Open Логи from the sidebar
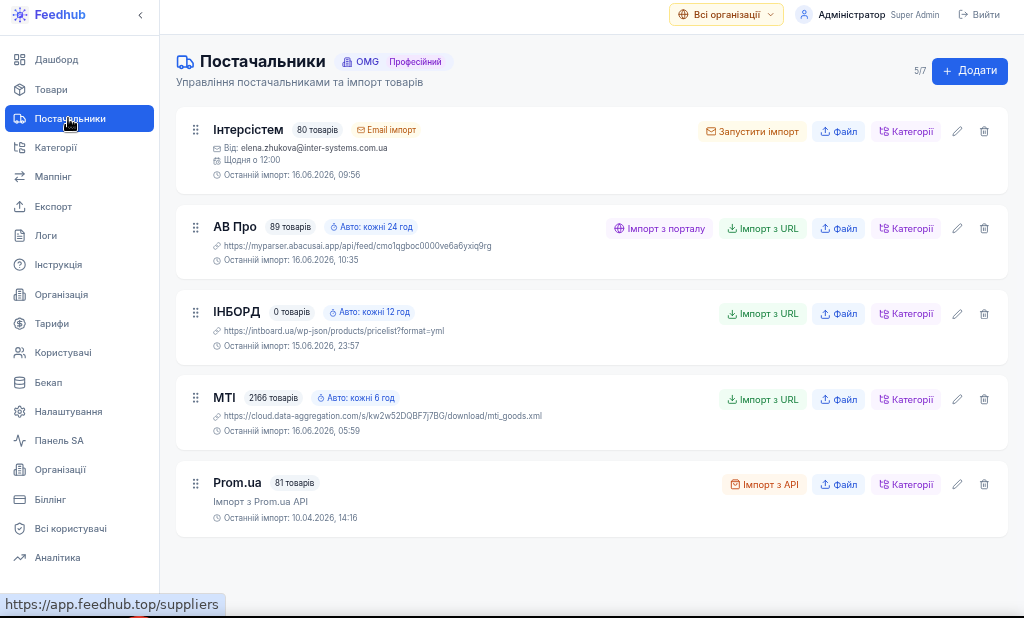 coord(80,235)
